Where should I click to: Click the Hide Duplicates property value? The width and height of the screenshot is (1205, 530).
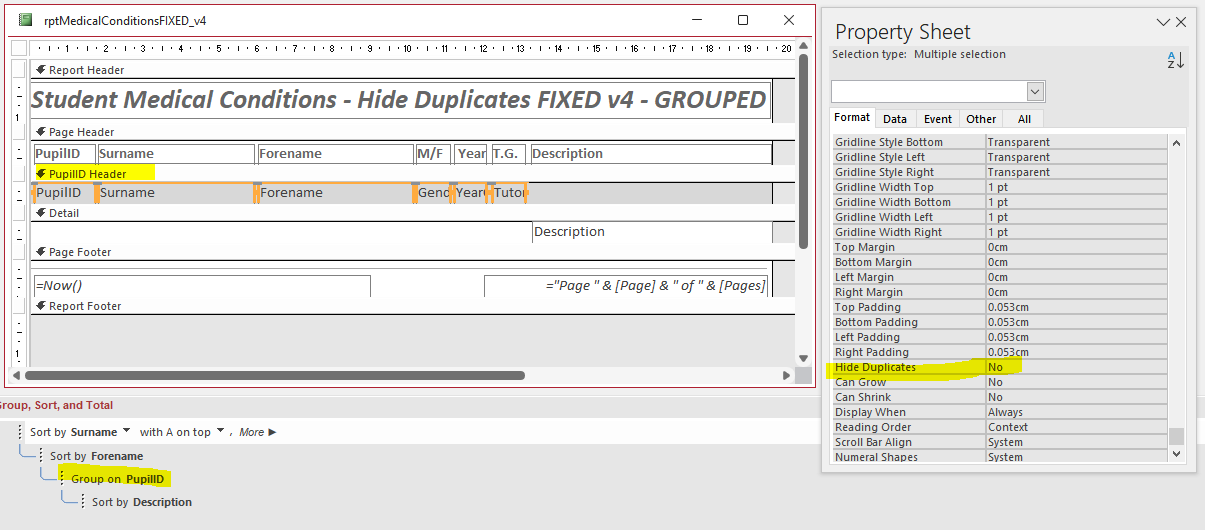tap(1076, 368)
